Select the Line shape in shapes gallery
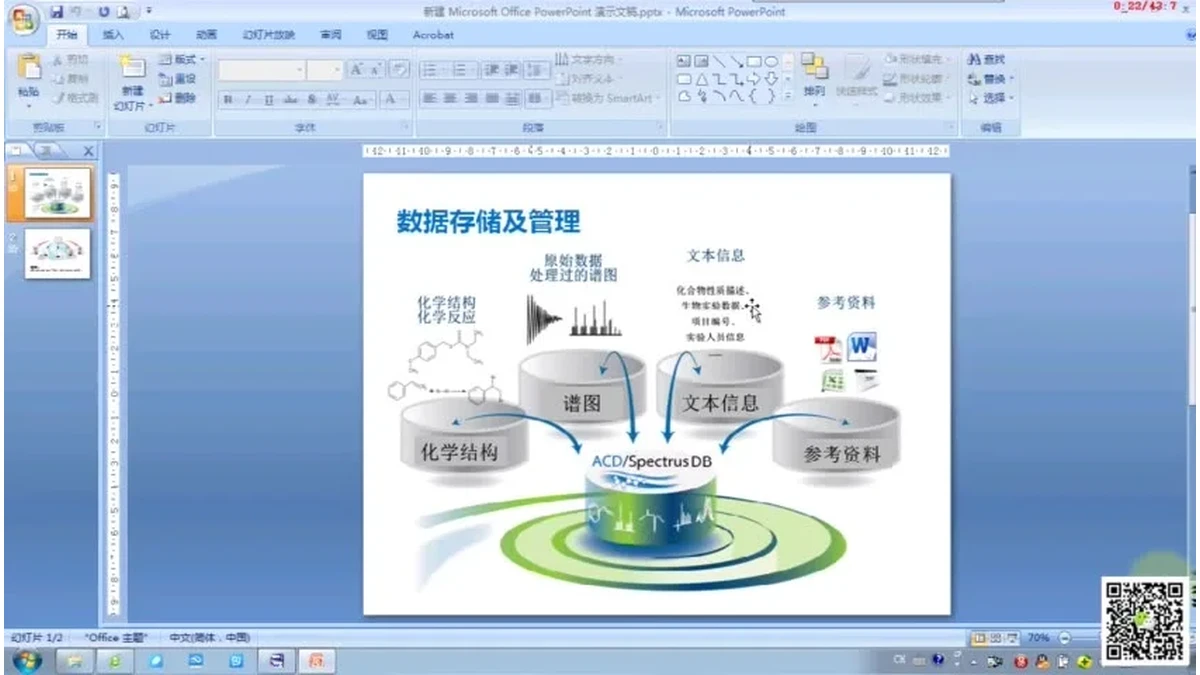Screen dimensions: 1200x675 click(x=719, y=61)
